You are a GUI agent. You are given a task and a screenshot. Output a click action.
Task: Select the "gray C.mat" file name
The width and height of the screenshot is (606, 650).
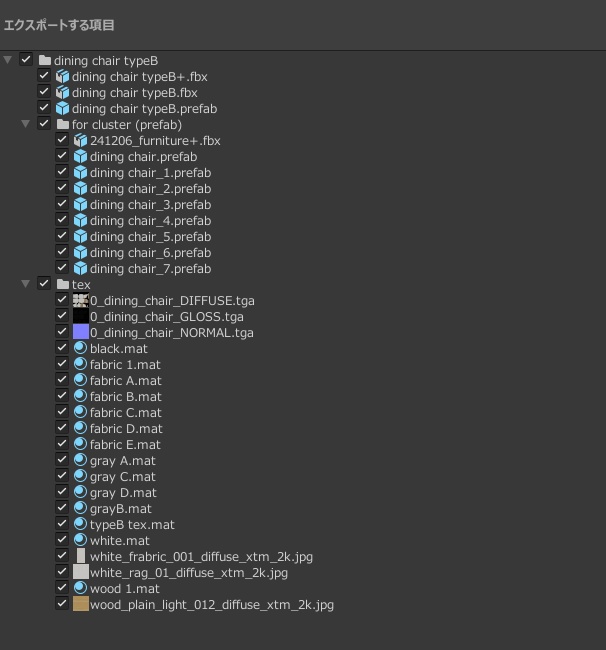point(123,477)
